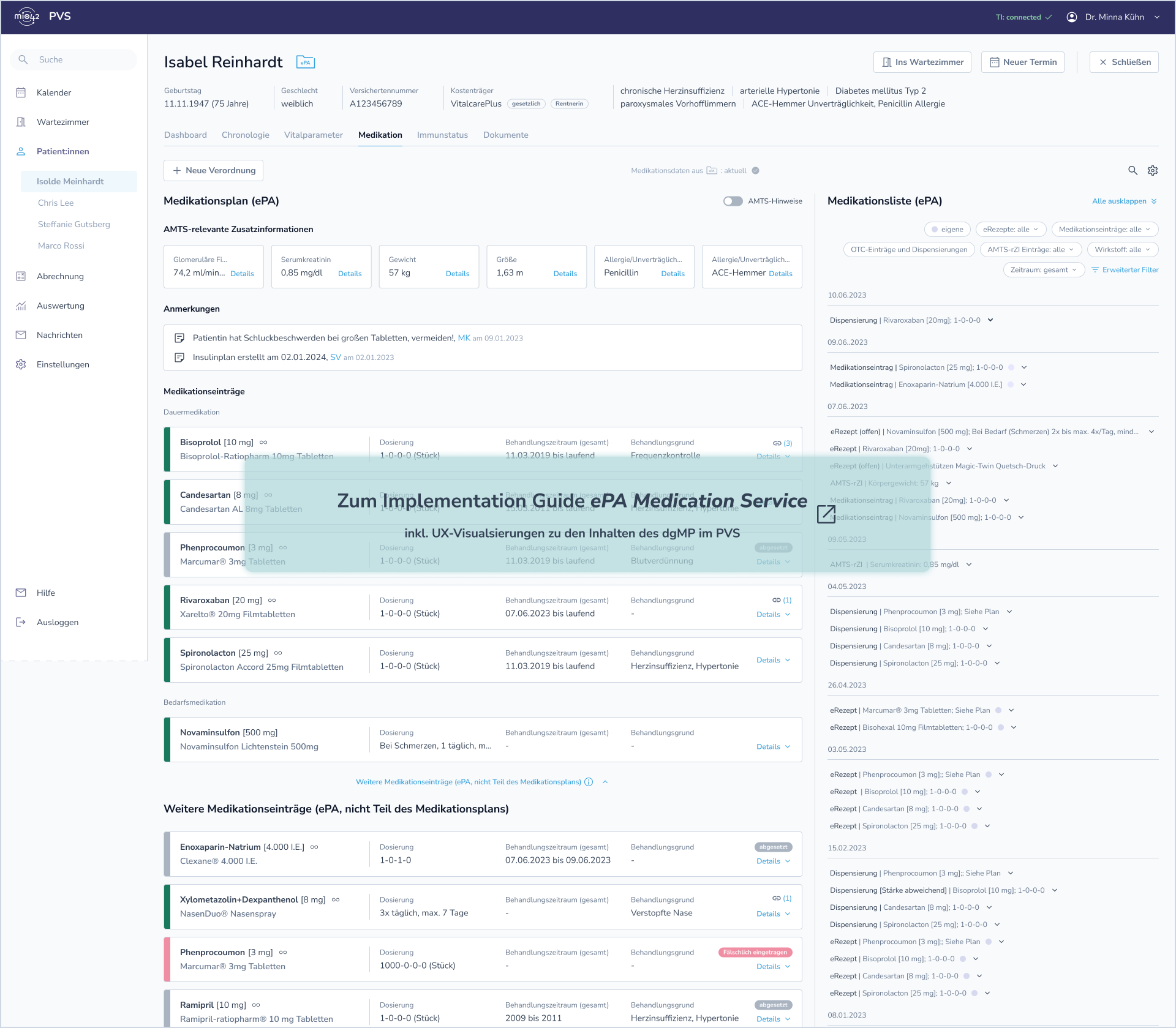This screenshot has height=1028, width=1176.
Task: Open Abrechnung from the sidebar
Action: pos(60,276)
